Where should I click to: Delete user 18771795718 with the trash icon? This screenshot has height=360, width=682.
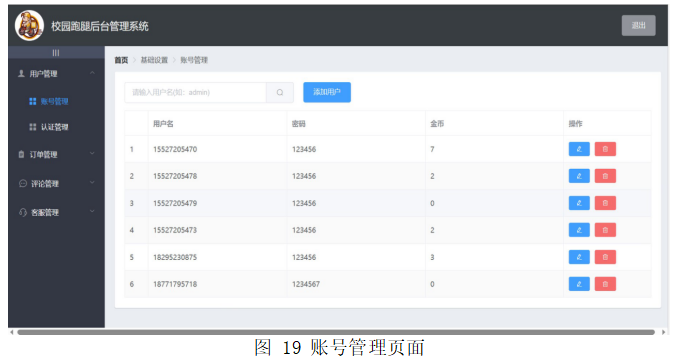coord(605,284)
